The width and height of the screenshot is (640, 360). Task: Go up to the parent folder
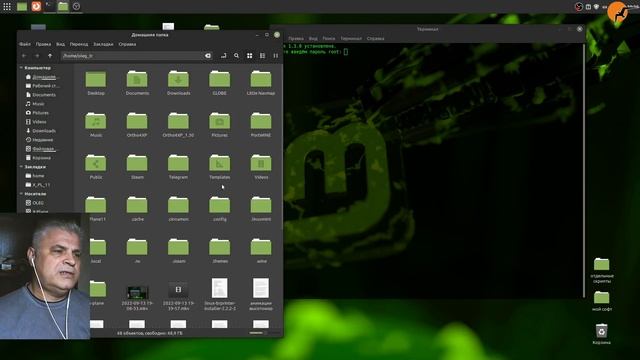[x=50, y=56]
